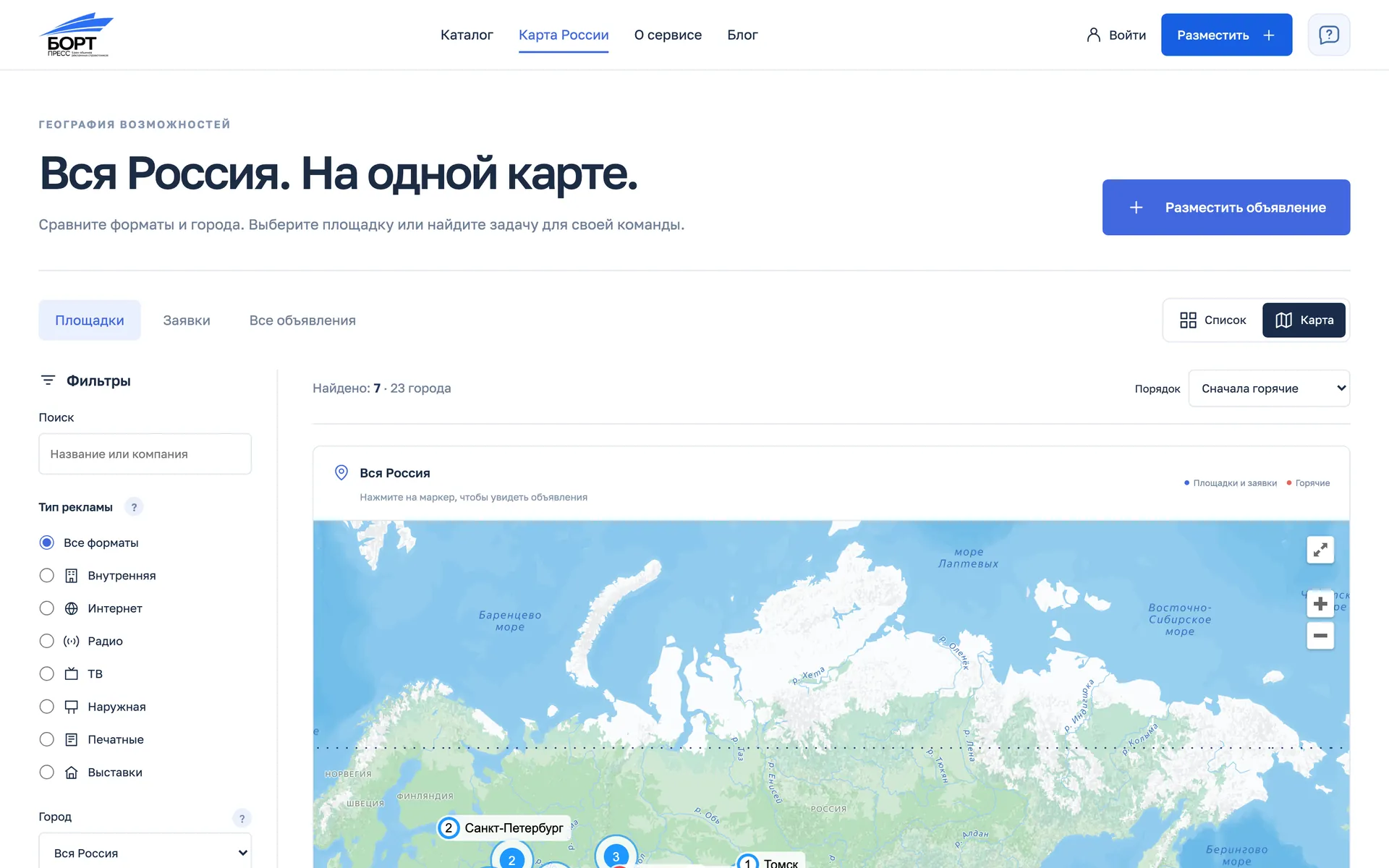This screenshot has width=1389, height=868.
Task: Click the filters icon beside Фильтры
Action: click(48, 380)
